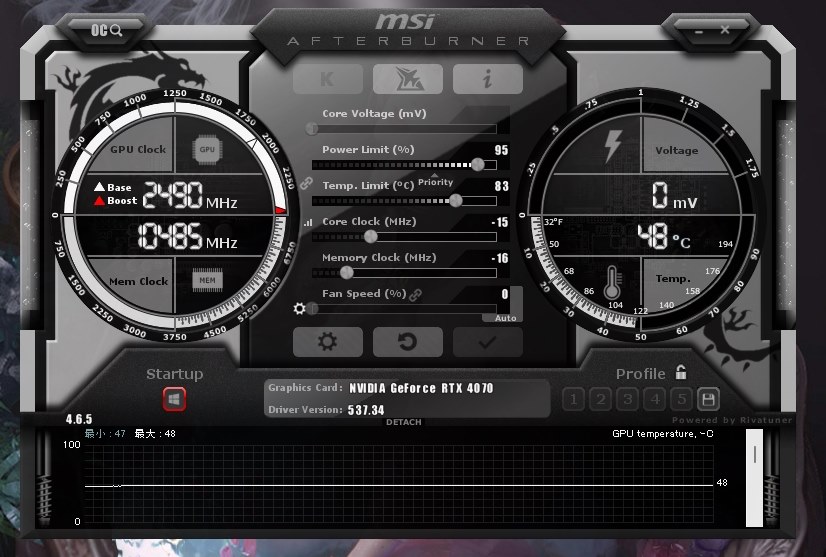
Task: Reset settings with the circular arrow button
Action: pos(408,342)
